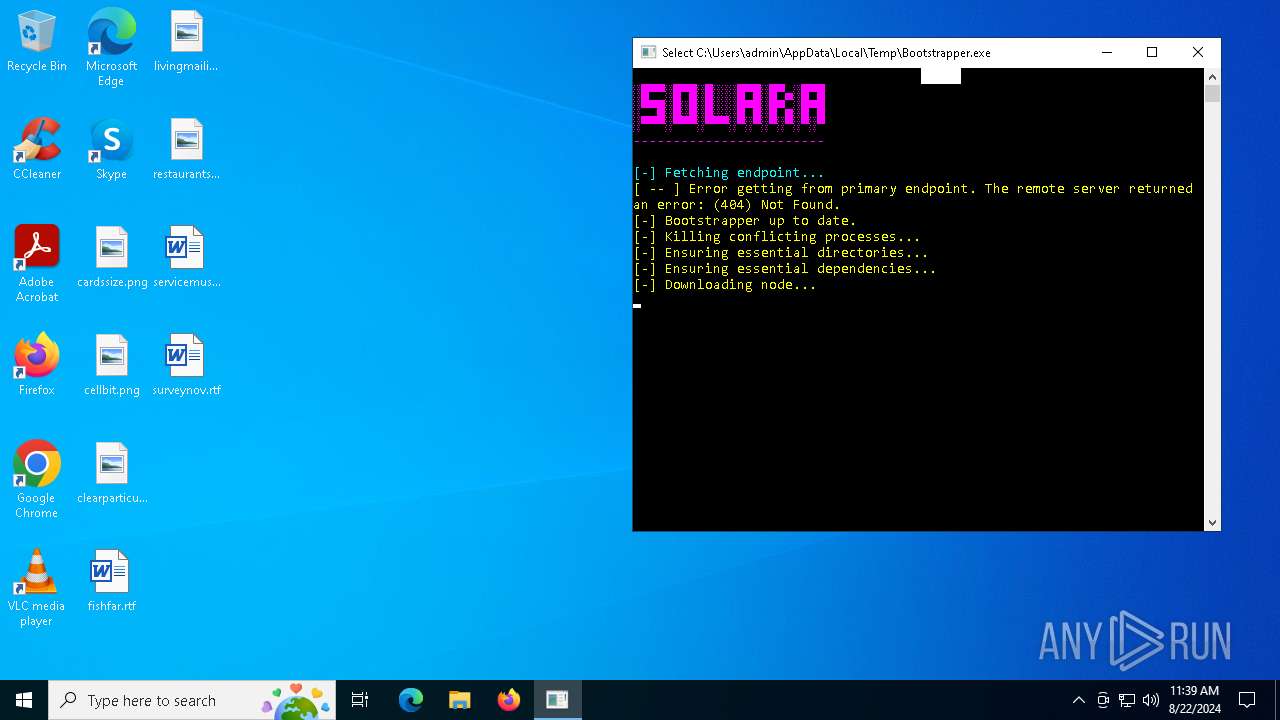Open Firefox from the taskbar

(509, 700)
